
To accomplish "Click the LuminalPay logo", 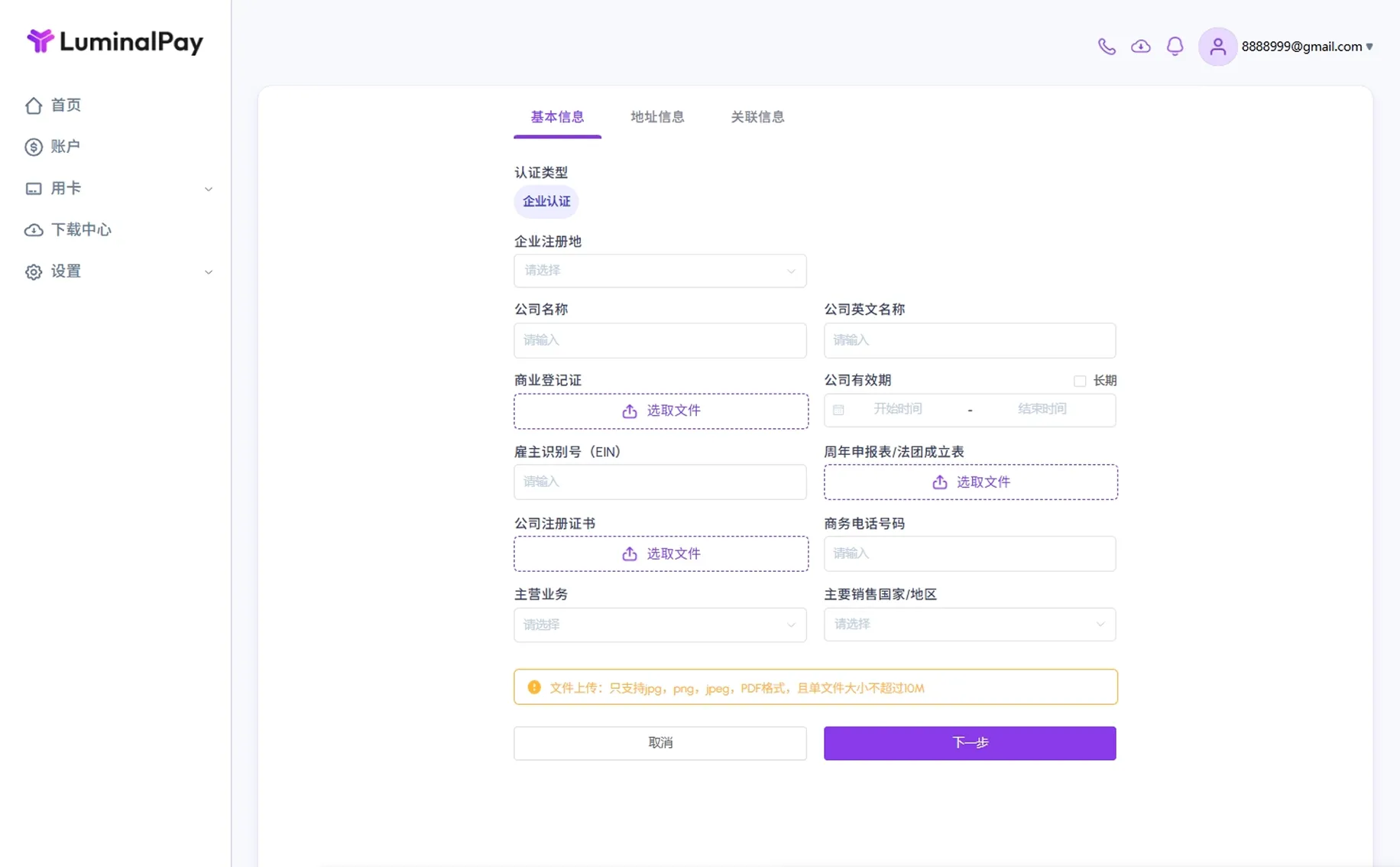I will tap(115, 41).
